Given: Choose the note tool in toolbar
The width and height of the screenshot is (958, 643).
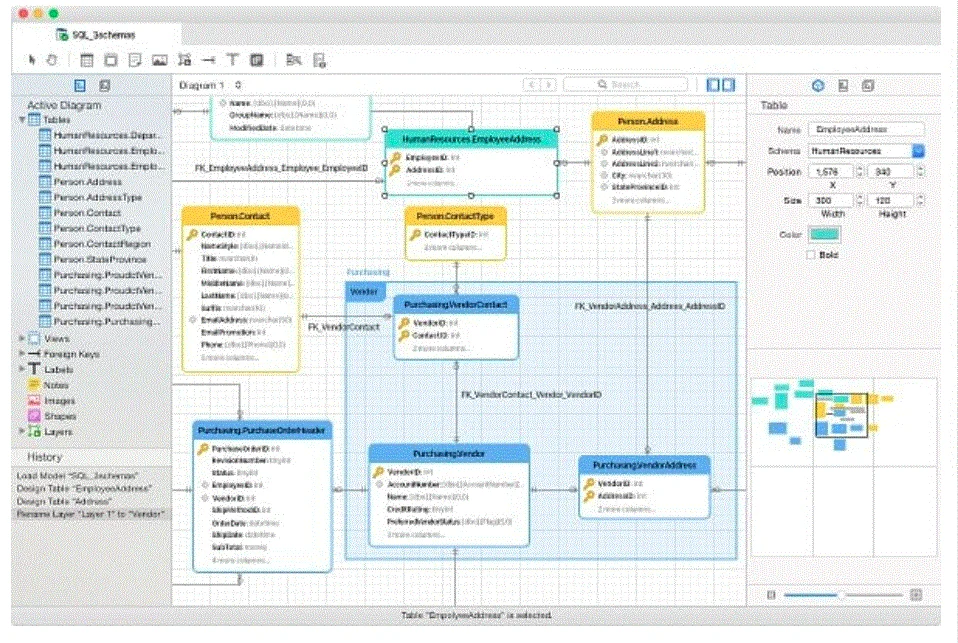Looking at the screenshot, I should pos(135,60).
